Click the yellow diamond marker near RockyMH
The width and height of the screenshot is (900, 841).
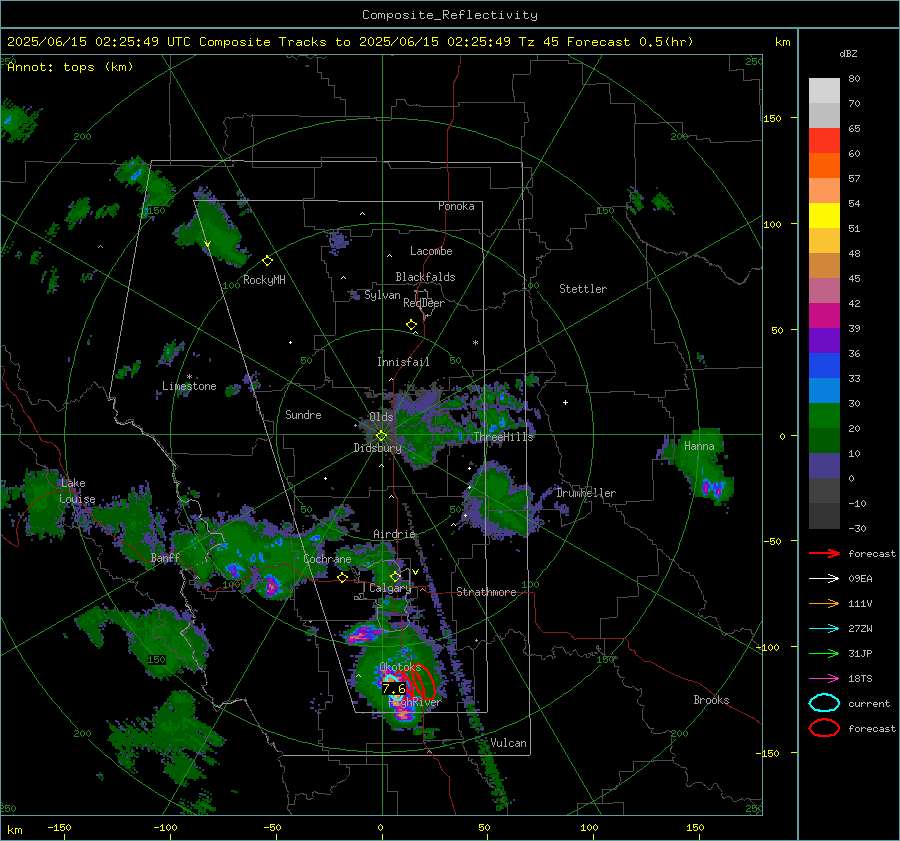click(x=267, y=261)
